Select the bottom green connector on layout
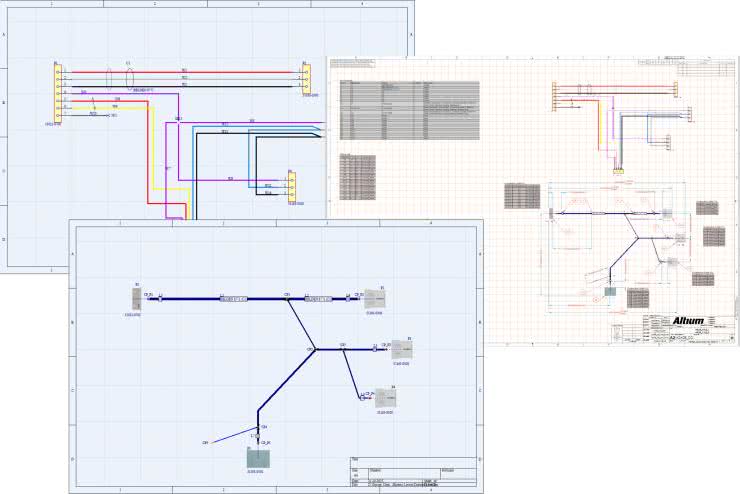The width and height of the screenshot is (740, 494). [259, 458]
